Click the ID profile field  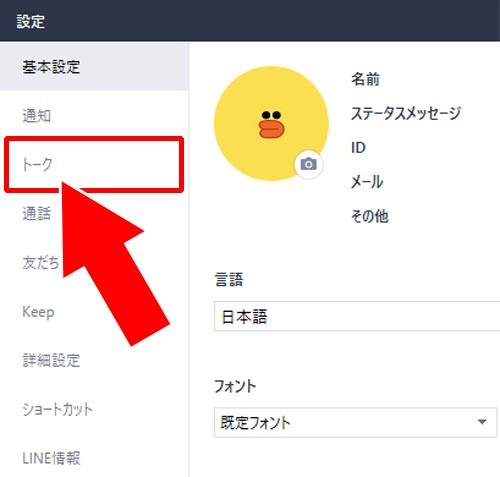coord(358,147)
